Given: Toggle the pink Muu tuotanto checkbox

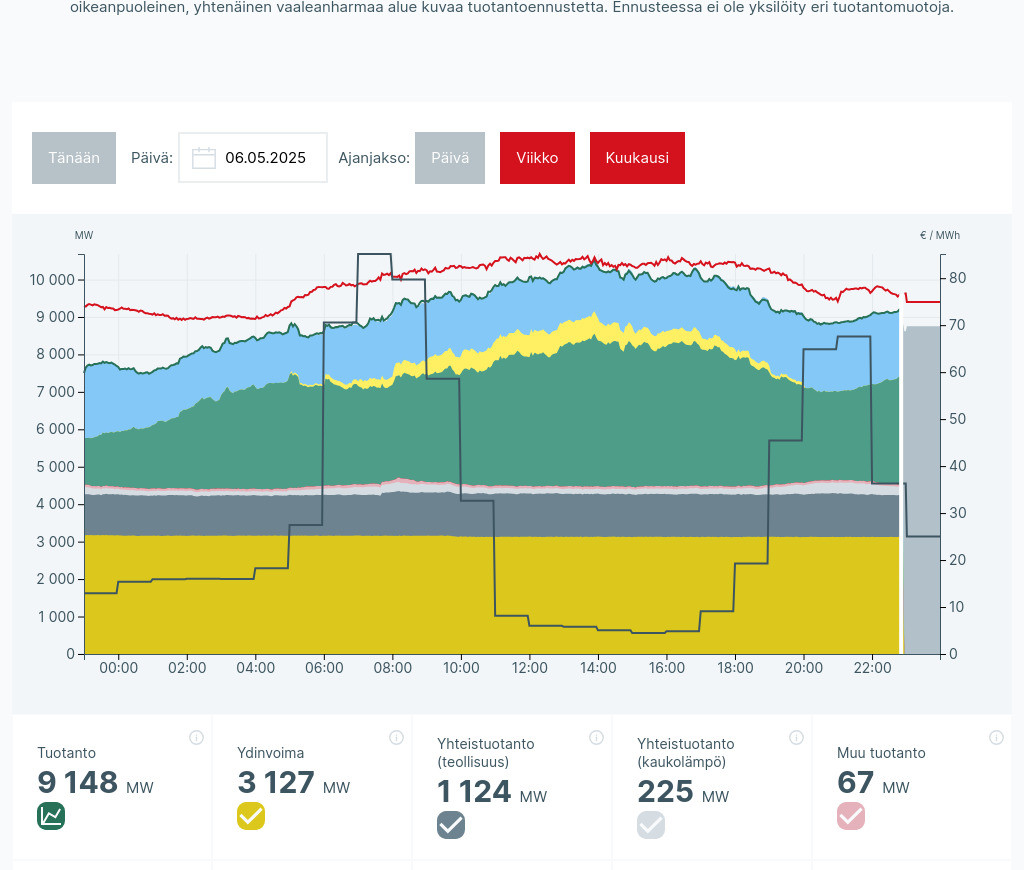Looking at the screenshot, I should pos(851,816).
